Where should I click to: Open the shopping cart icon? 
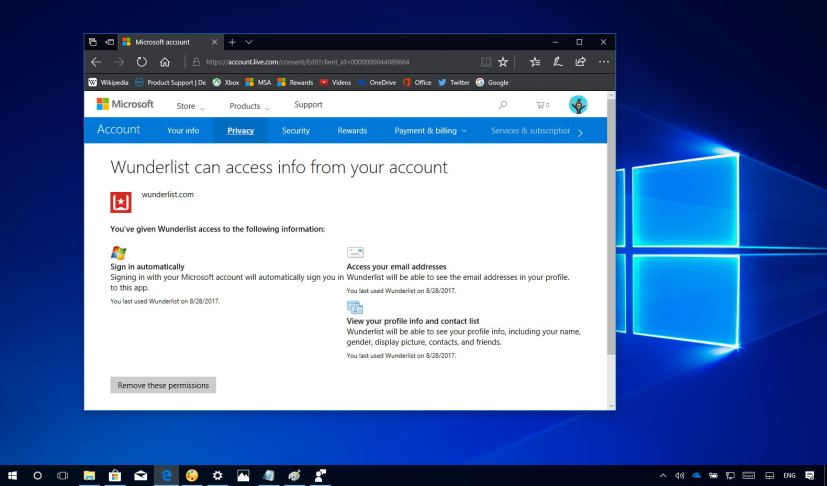click(x=542, y=105)
